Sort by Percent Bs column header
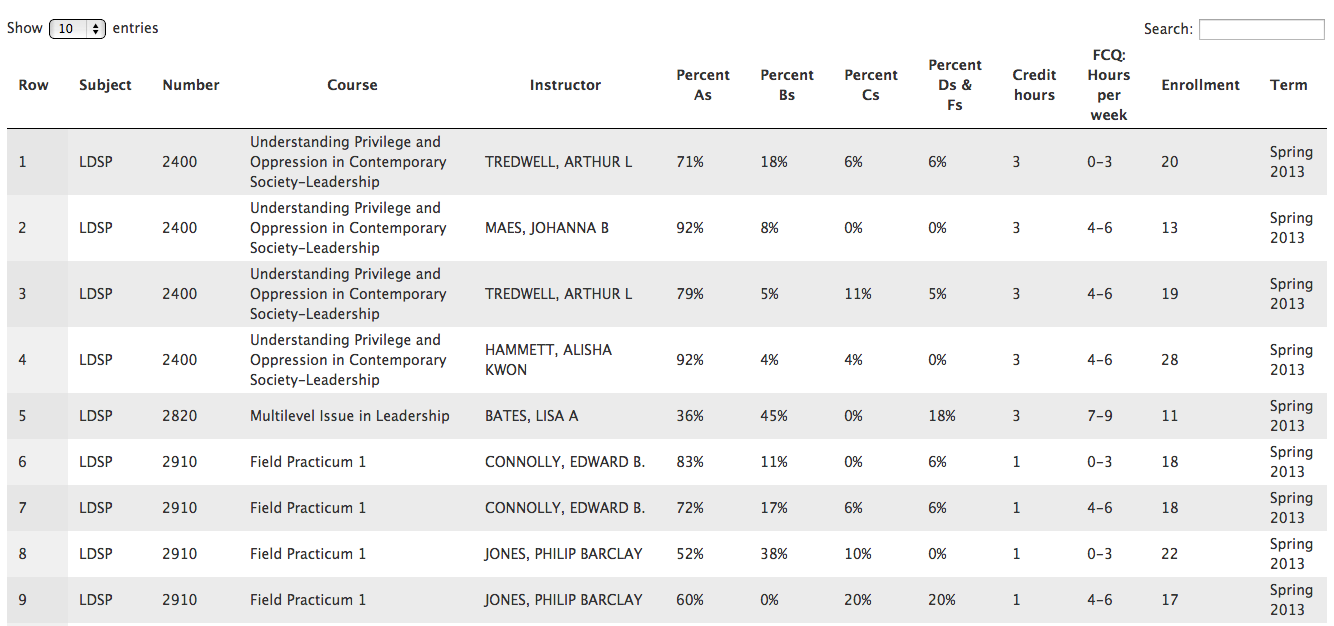Image resolution: width=1334 pixels, height=626 pixels. [787, 86]
